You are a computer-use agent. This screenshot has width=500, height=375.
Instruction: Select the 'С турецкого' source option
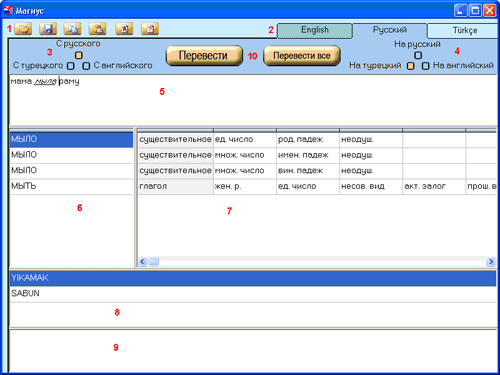tap(71, 66)
